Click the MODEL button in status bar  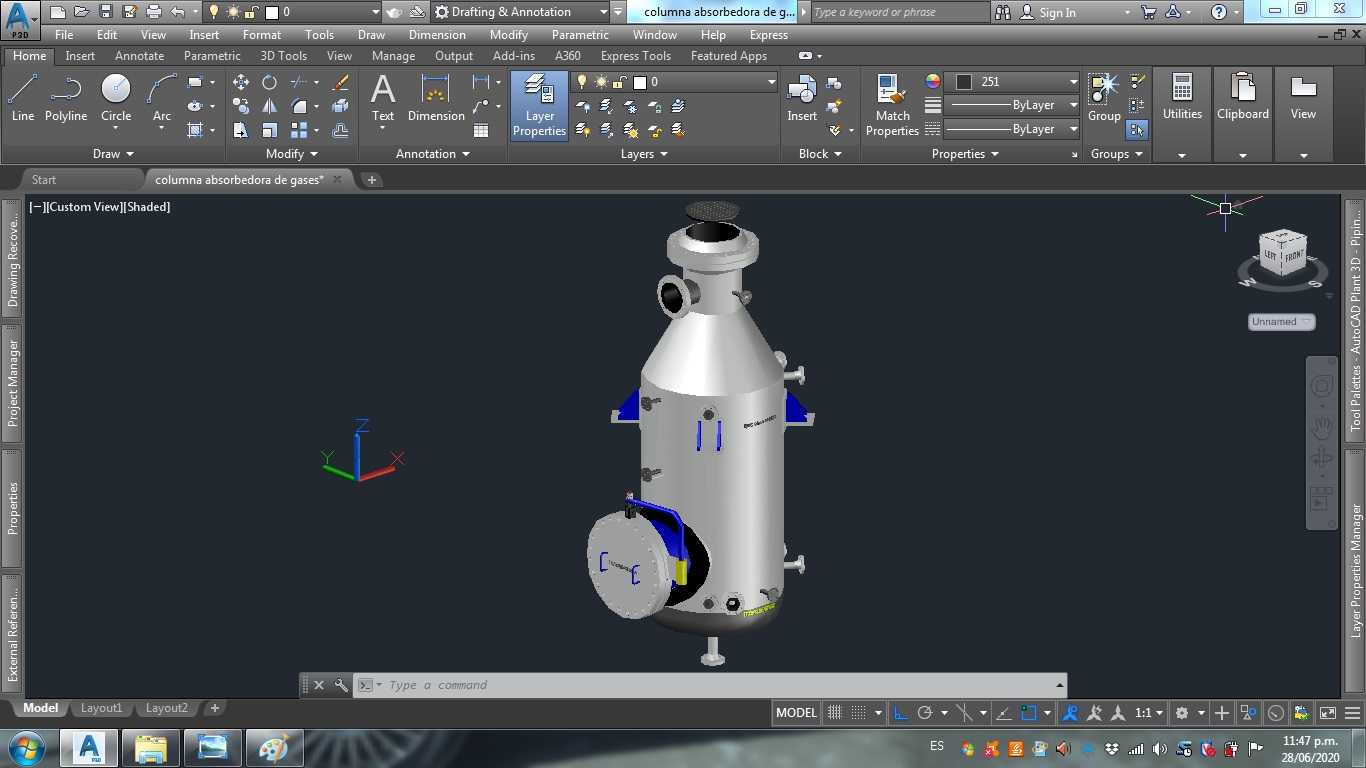pos(796,713)
